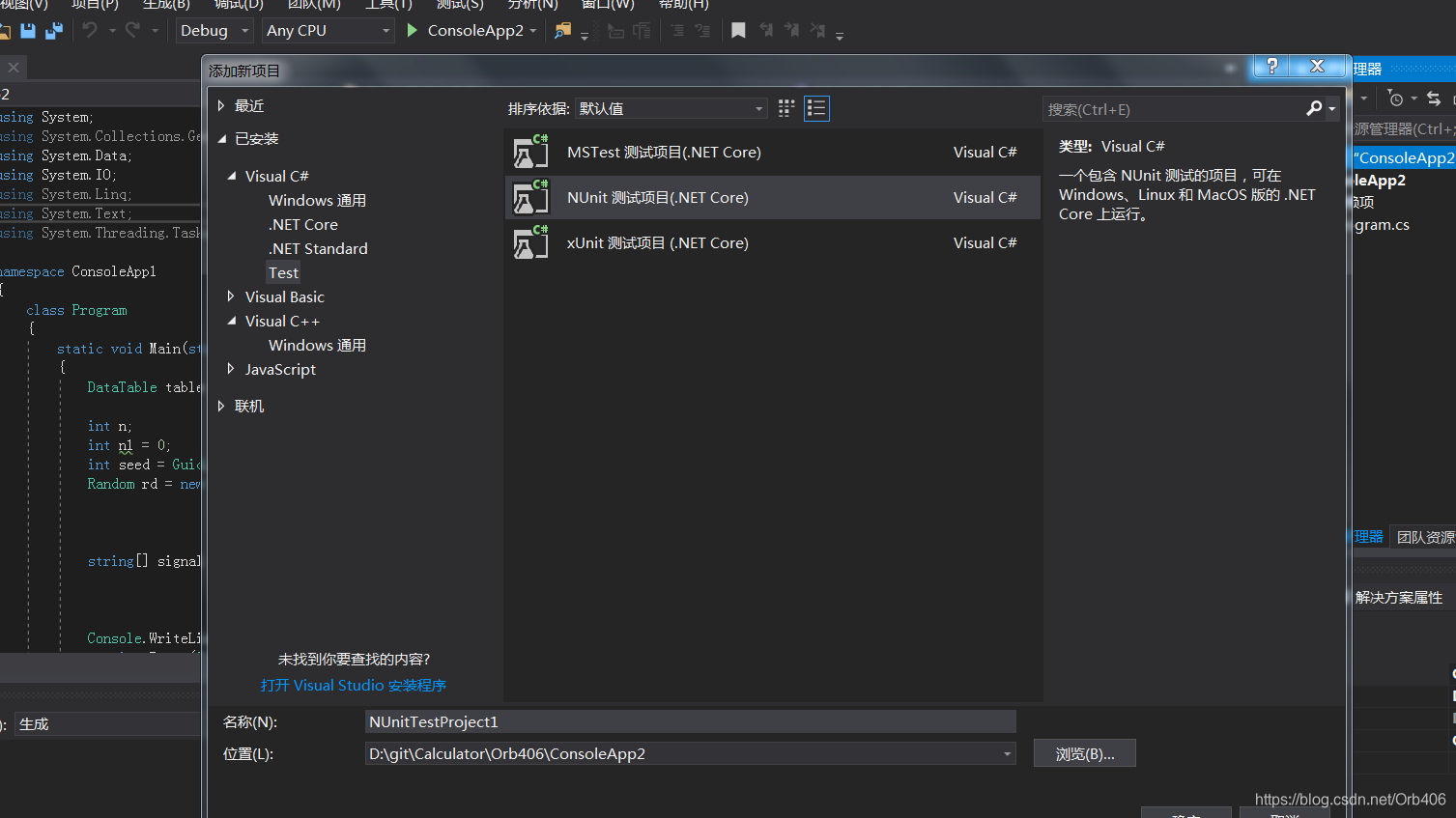
Task: Click the Save All icon in the toolbar
Action: pyautogui.click(x=54, y=31)
